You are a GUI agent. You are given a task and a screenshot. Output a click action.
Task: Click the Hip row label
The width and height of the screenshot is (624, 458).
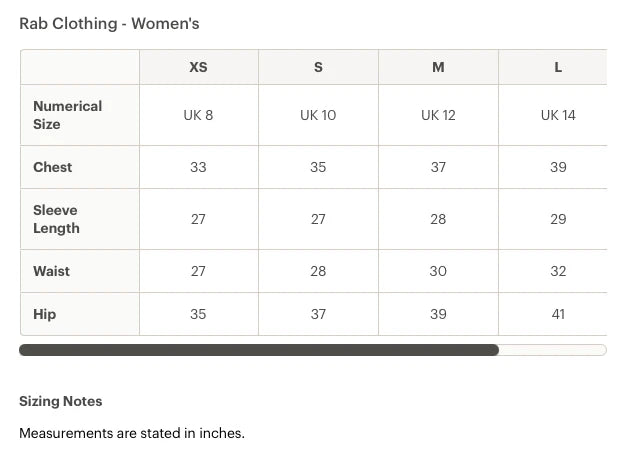pyautogui.click(x=45, y=314)
